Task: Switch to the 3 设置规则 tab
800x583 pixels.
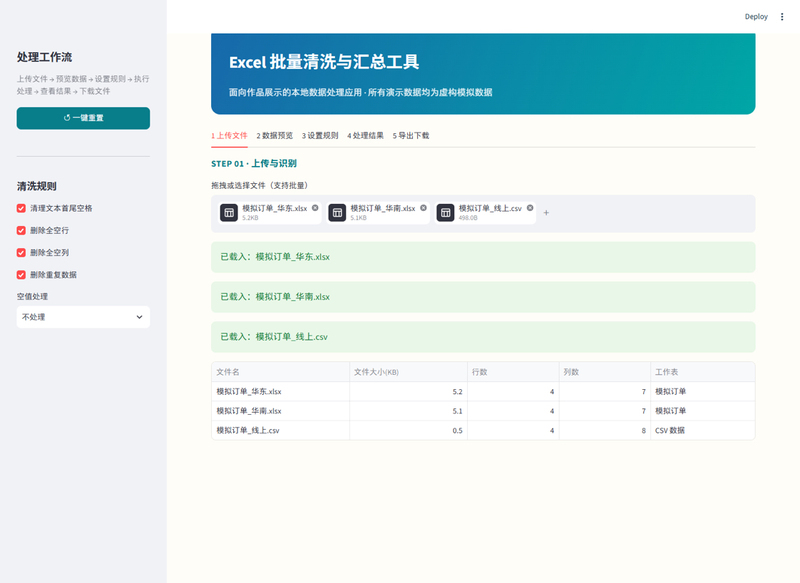Action: 320,136
